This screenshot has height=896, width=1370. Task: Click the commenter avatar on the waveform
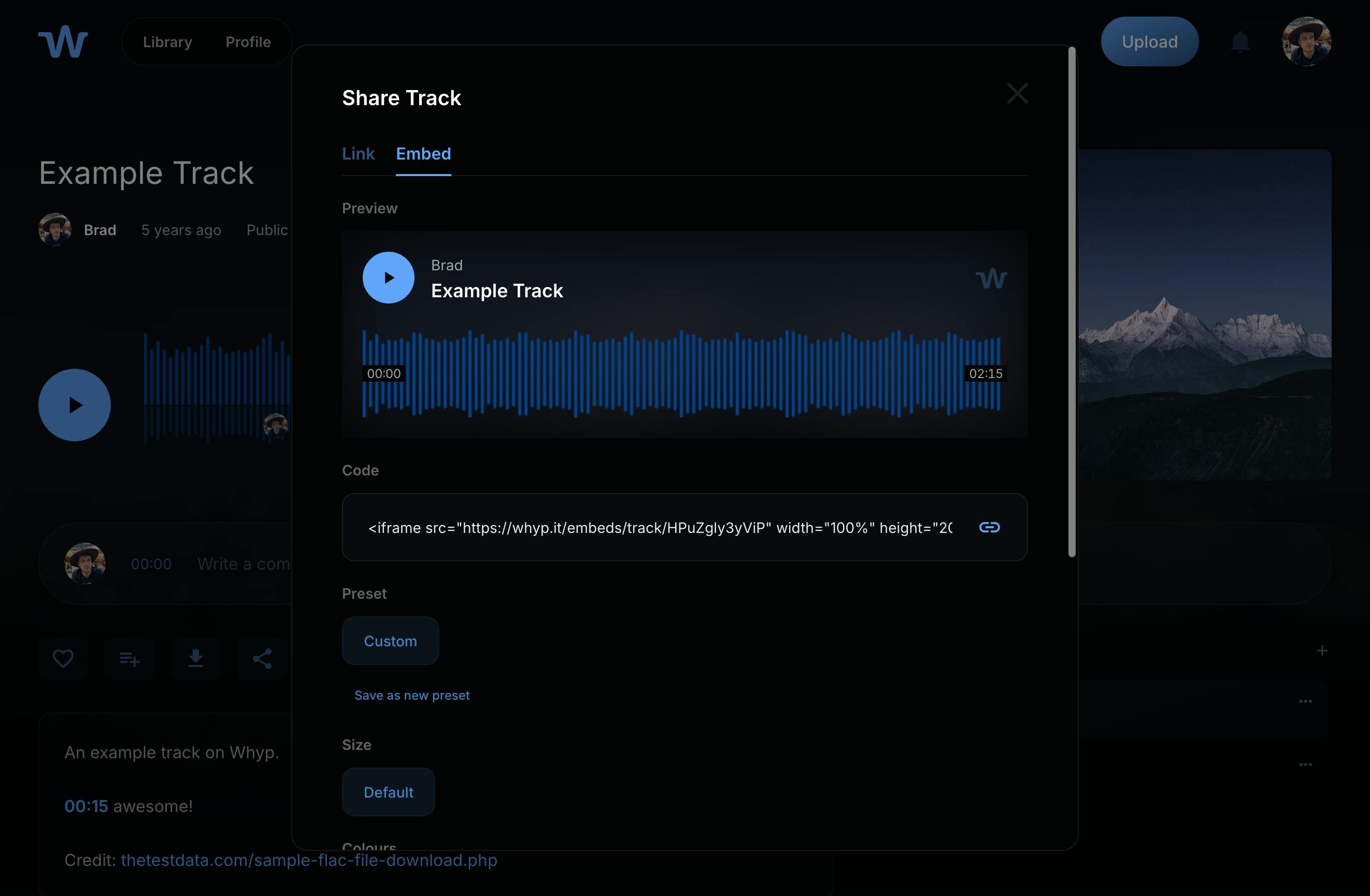coord(275,426)
